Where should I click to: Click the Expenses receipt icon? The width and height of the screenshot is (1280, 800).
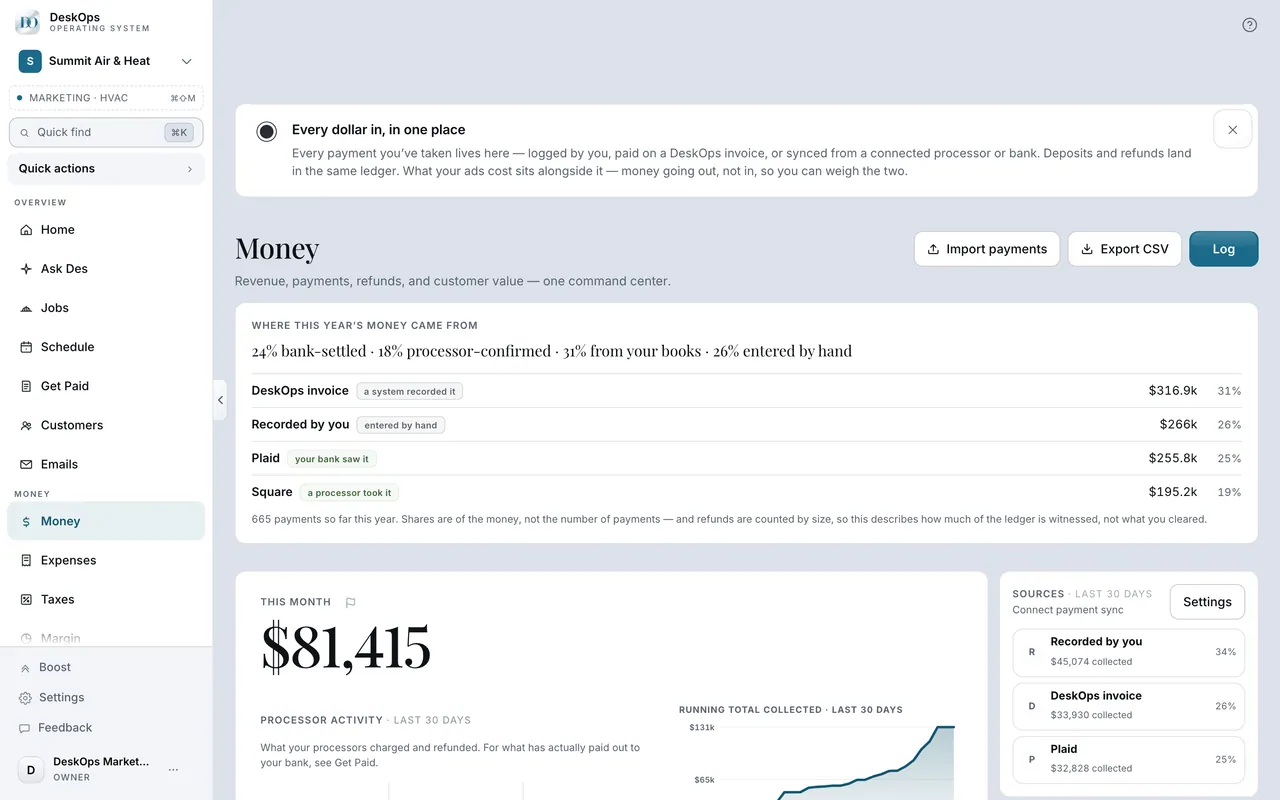coord(26,561)
